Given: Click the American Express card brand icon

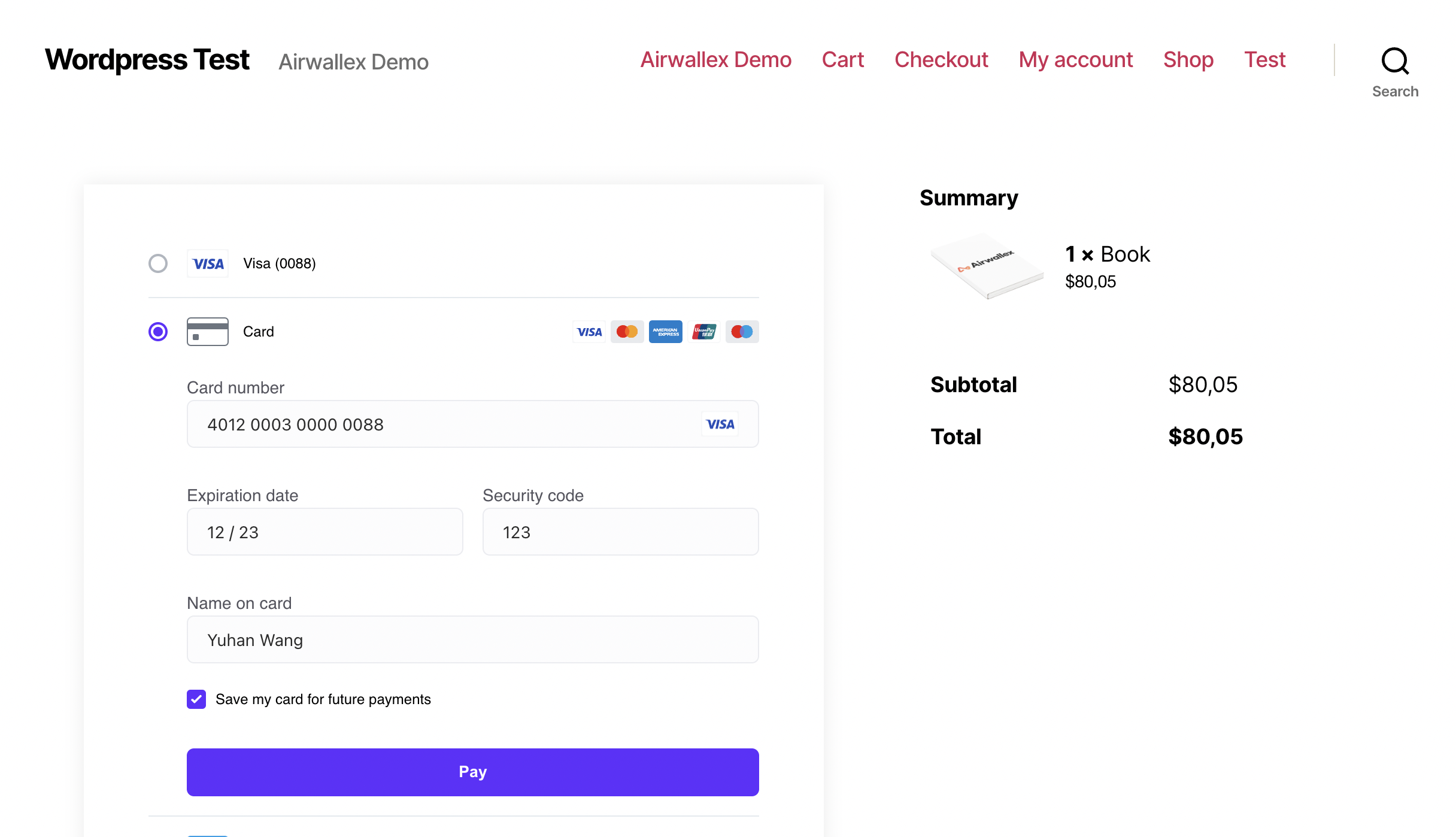Looking at the screenshot, I should pyautogui.click(x=665, y=331).
